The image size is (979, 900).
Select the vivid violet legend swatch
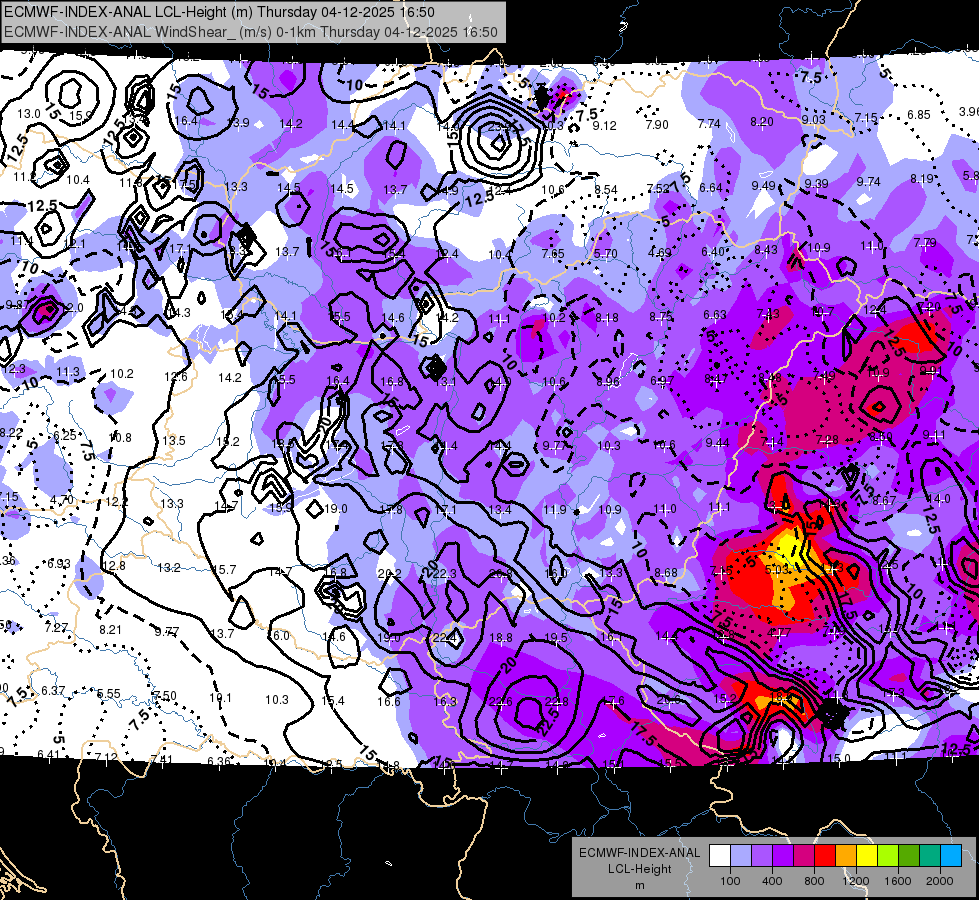[x=783, y=856]
